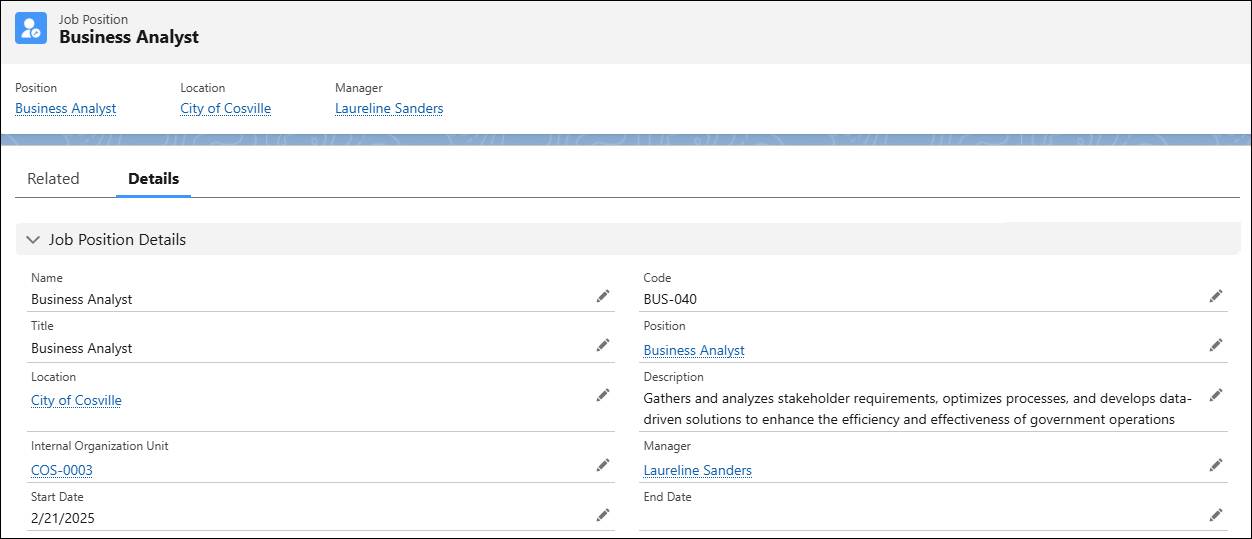
Task: Click the Business Analyst value under Title
Action: click(x=81, y=348)
